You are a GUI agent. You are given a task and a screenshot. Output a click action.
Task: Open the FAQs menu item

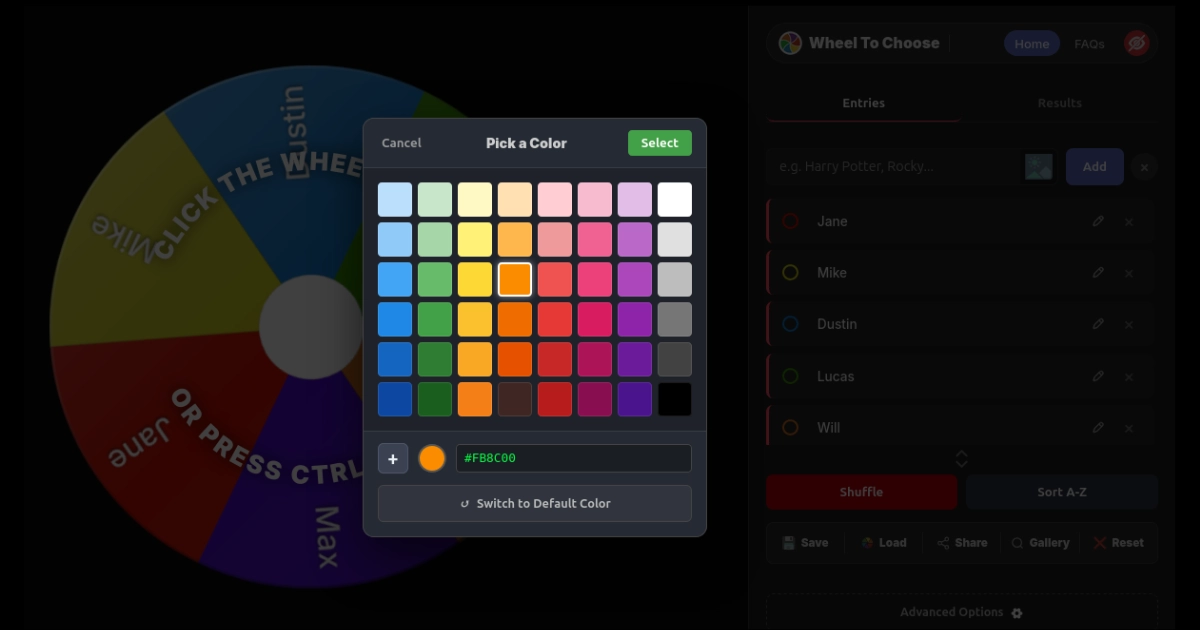(1089, 42)
